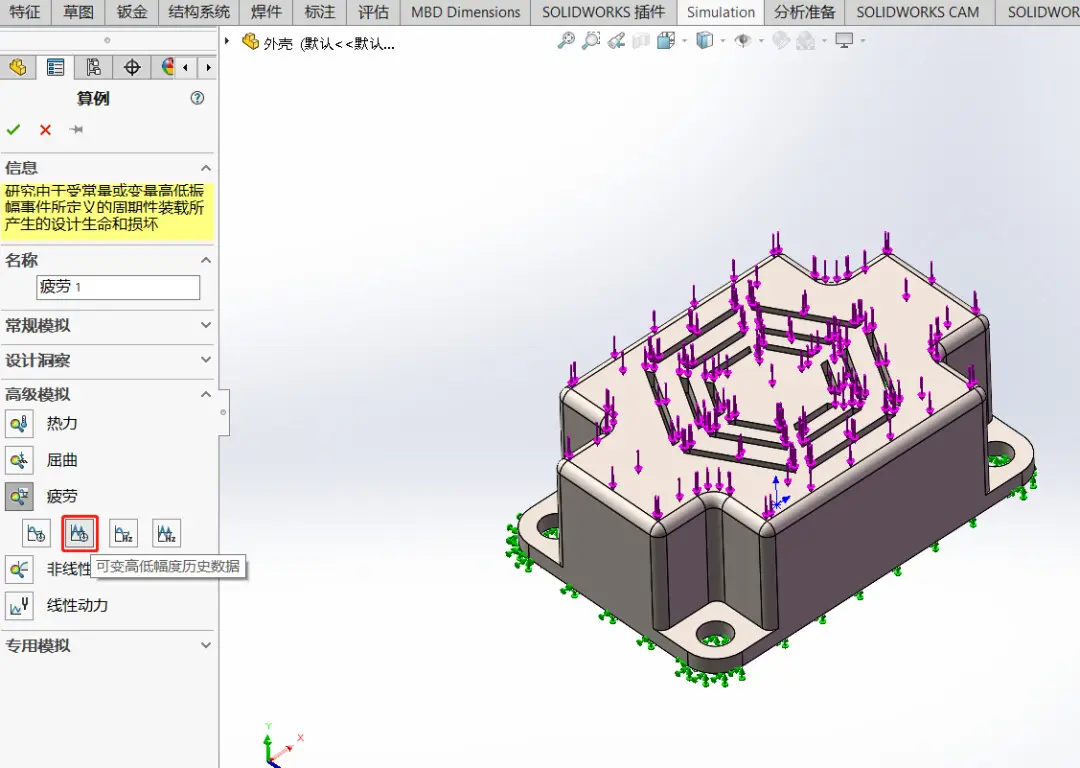Switch to 钣金 tab

click(x=132, y=12)
